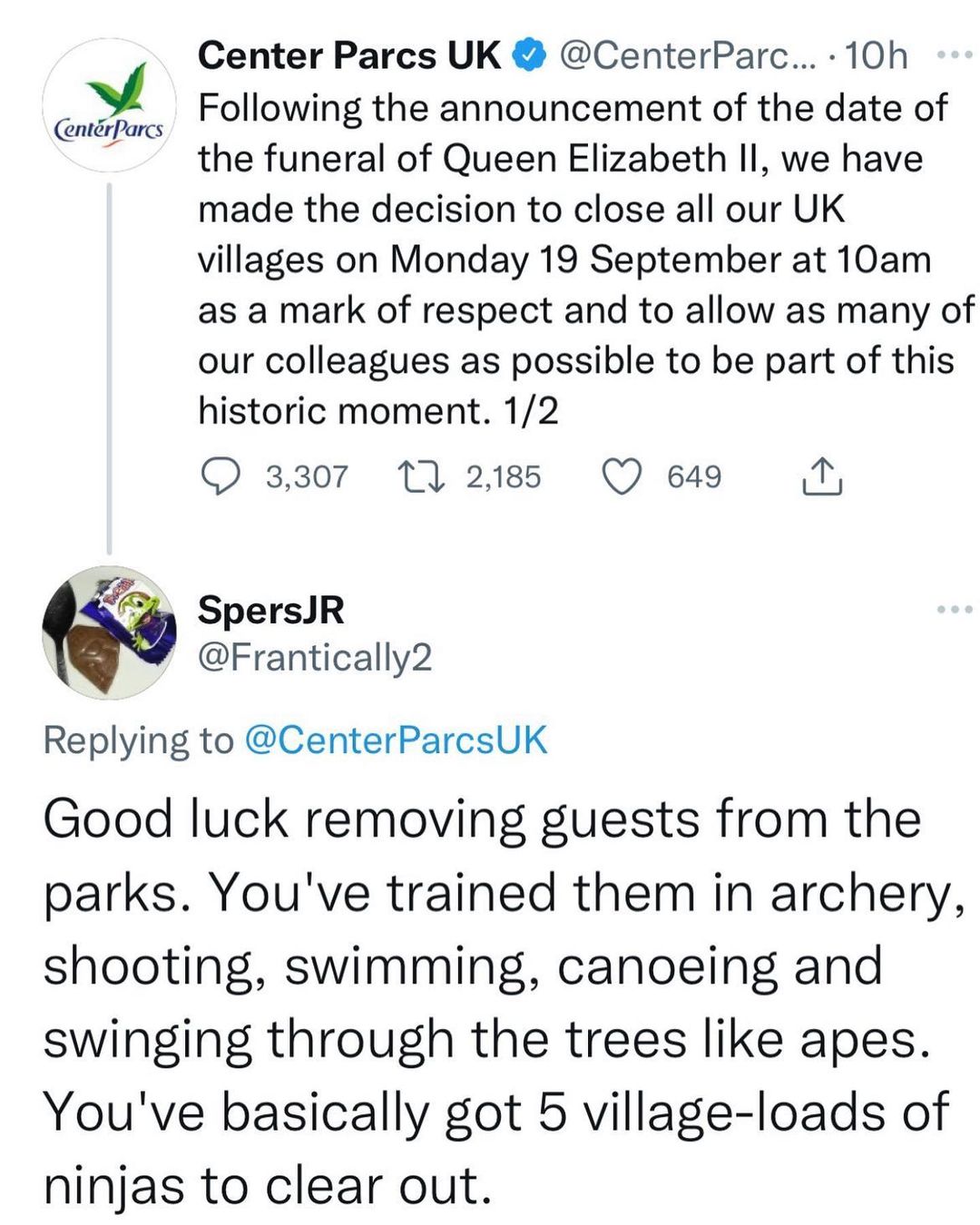Screen dimensions: 980x1225
Task: Click the 10h timestamp
Action: pos(876,56)
